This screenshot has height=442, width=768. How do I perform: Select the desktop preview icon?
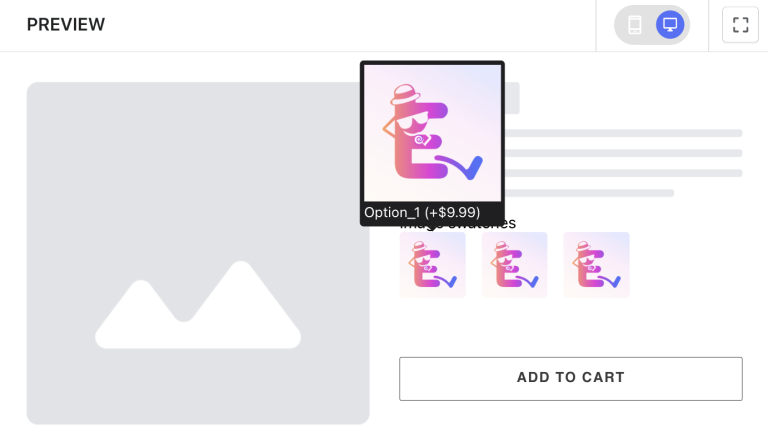coord(670,25)
